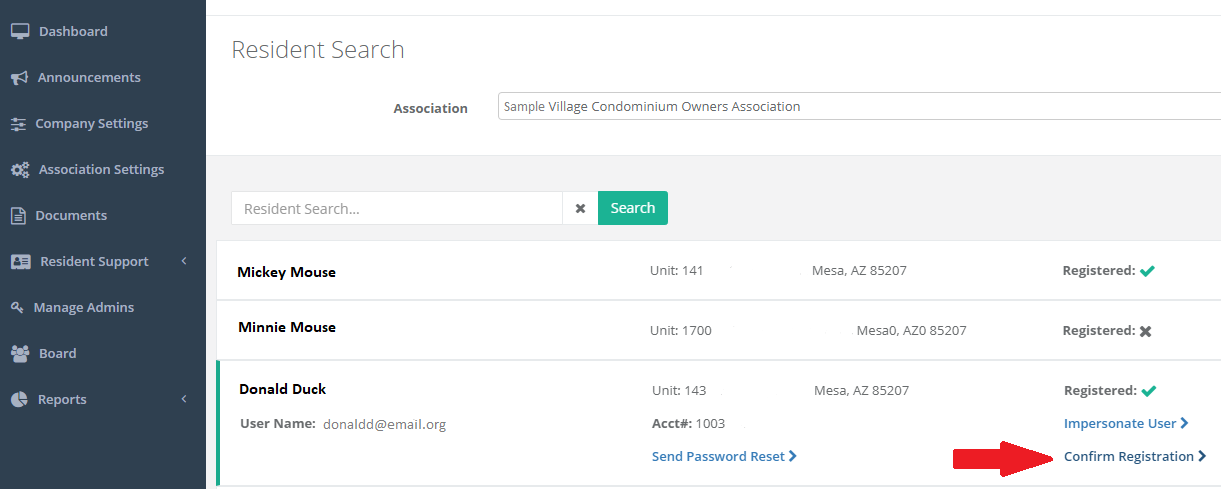Click the Company Settings sliders icon
1221x489 pixels.
[x=18, y=124]
